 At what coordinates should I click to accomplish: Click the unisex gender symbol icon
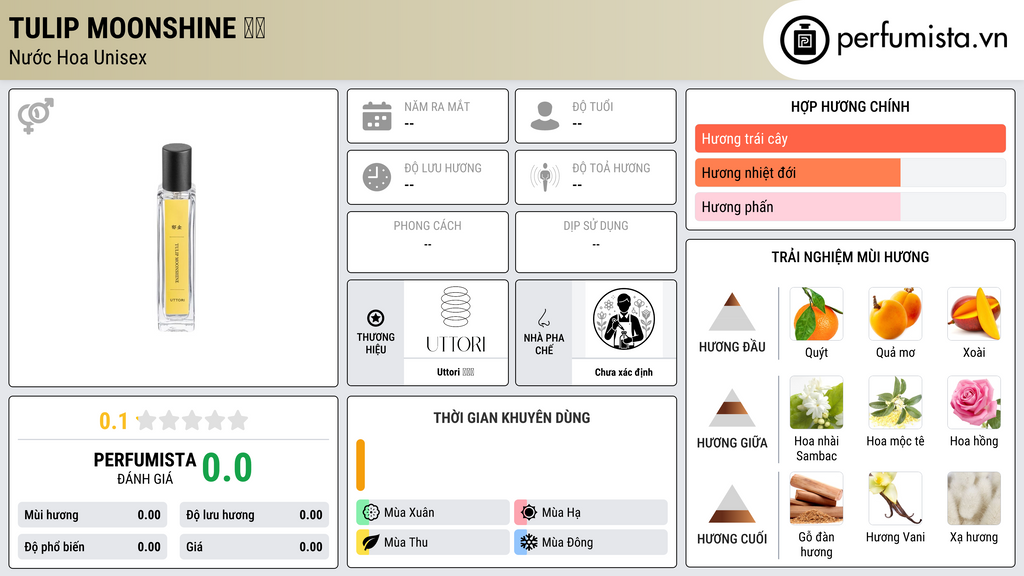[x=36, y=116]
